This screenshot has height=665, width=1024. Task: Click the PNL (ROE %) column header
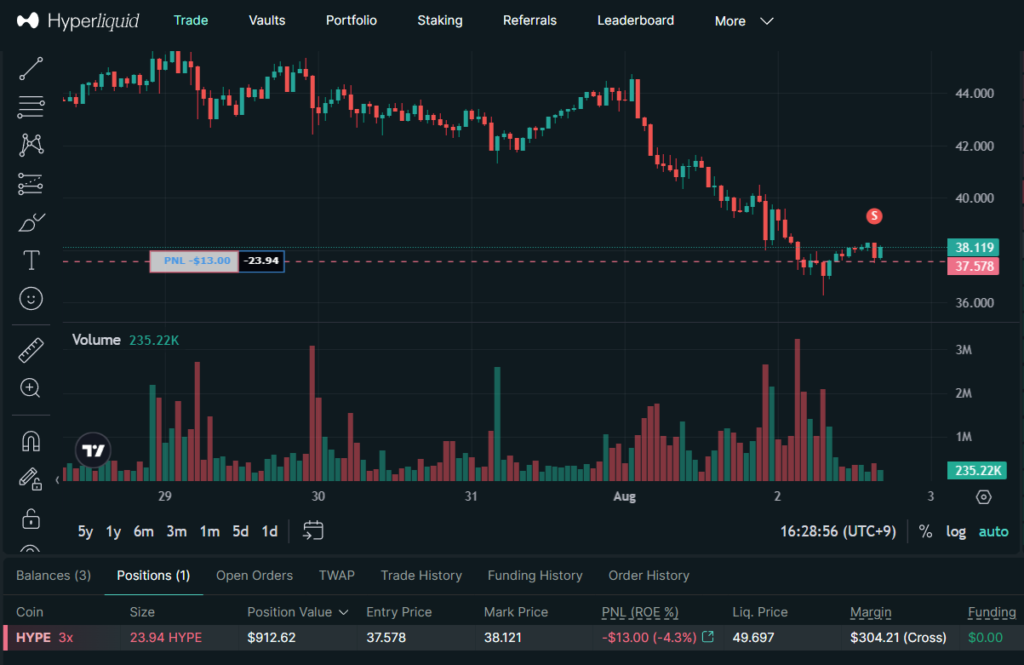click(x=640, y=612)
